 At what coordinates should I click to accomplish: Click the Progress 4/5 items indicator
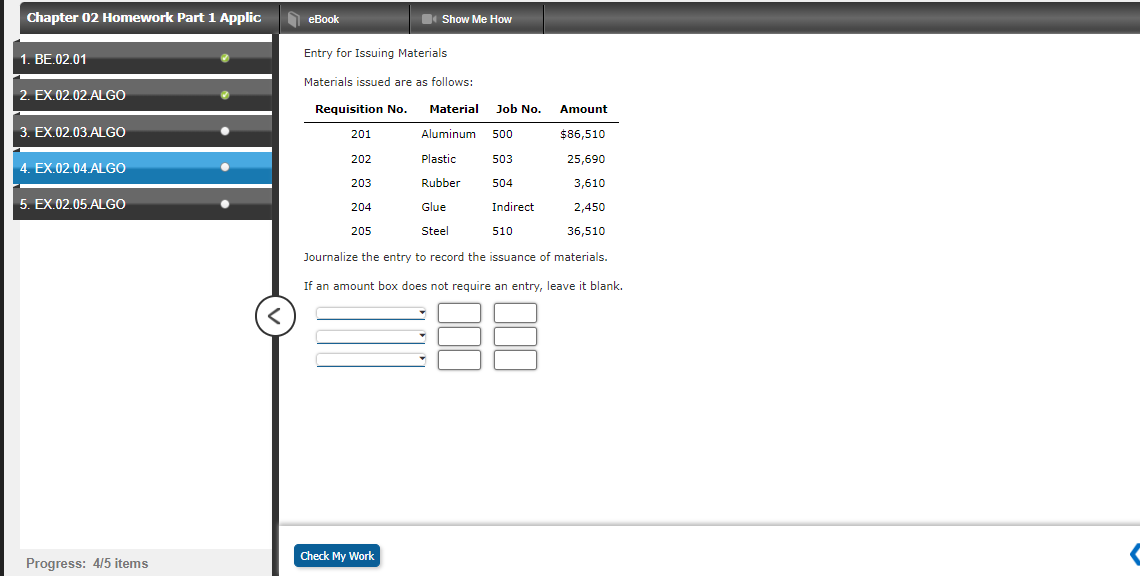(x=87, y=563)
